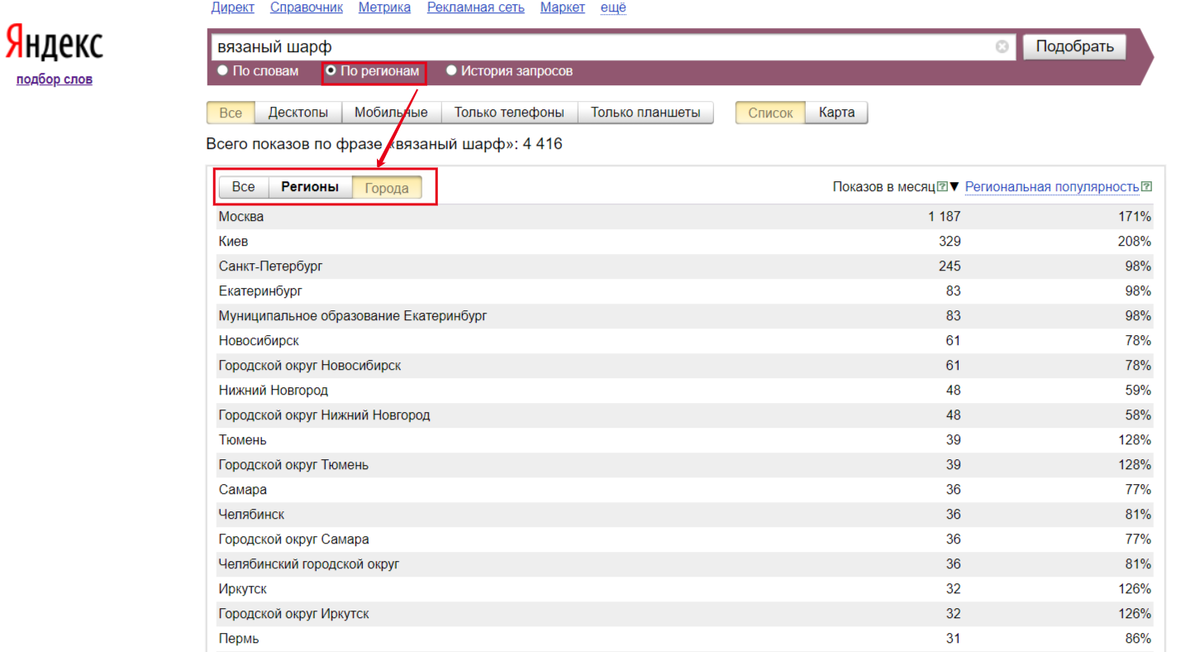Click the Региональная популярность column link

(1052, 187)
